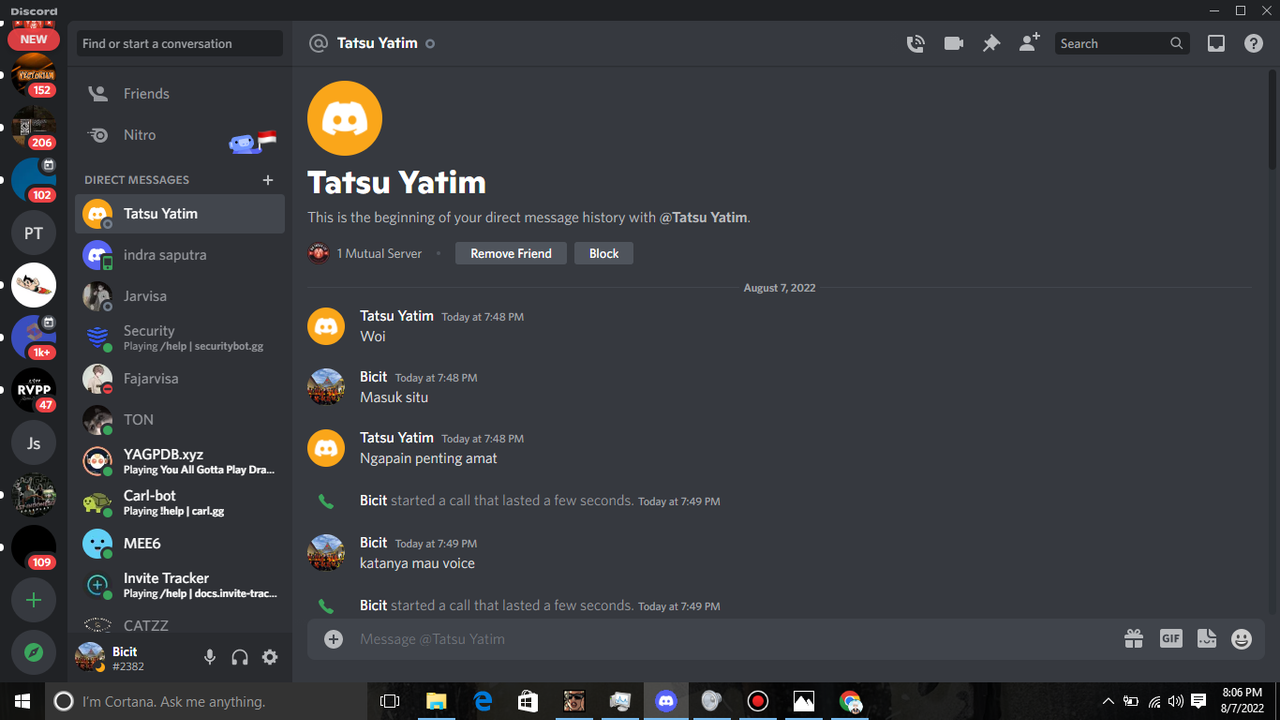Open the TON conversation
1280x720 pixels.
click(180, 420)
